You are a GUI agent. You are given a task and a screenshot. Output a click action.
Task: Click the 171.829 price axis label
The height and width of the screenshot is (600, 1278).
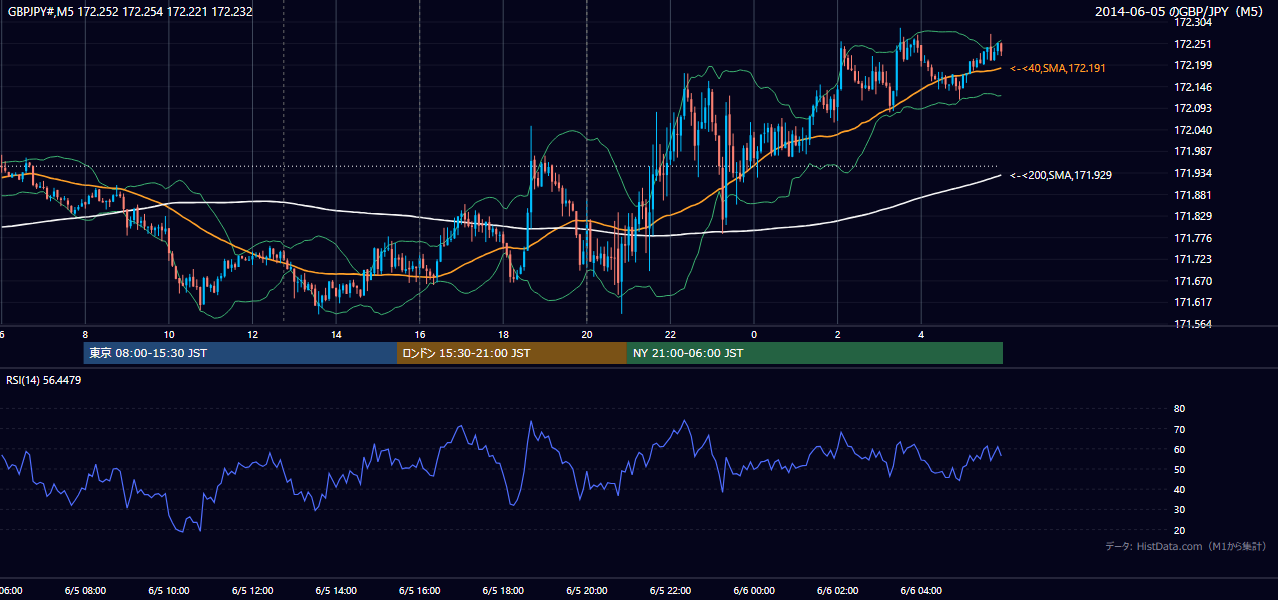[1192, 216]
